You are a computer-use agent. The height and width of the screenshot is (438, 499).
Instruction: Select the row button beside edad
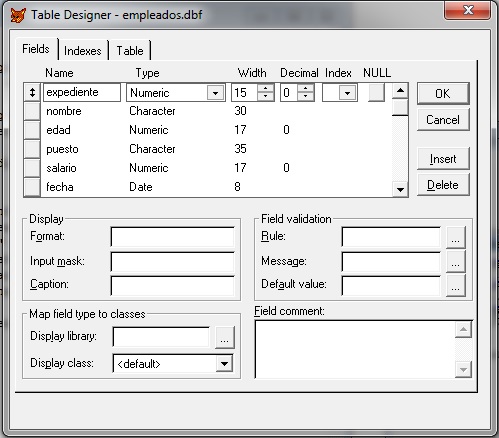[x=32, y=130]
